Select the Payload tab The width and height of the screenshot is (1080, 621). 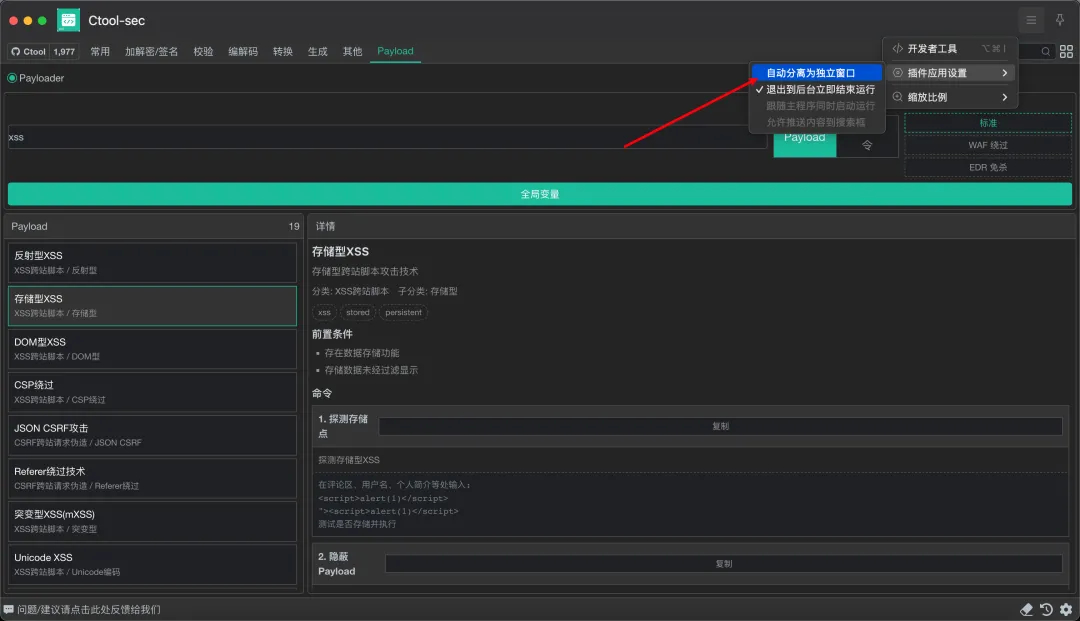pos(395,52)
